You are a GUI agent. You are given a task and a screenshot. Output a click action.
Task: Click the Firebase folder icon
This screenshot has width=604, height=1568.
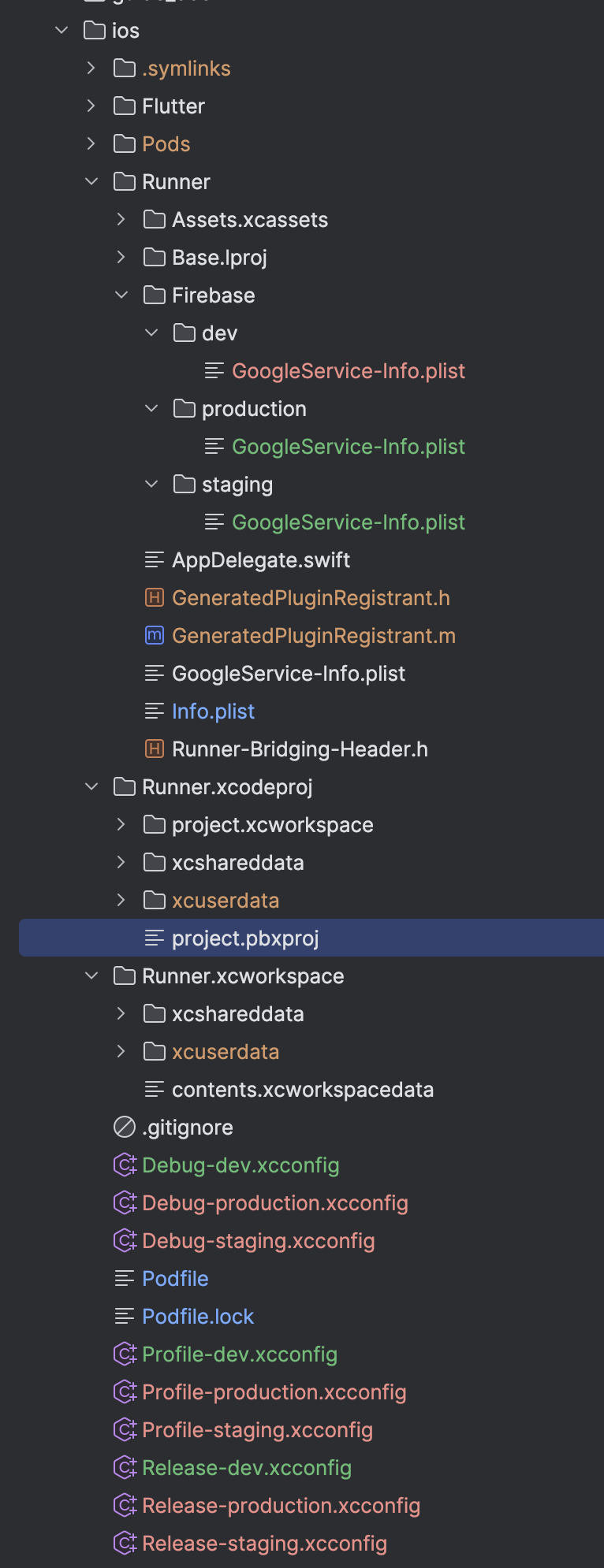[155, 295]
